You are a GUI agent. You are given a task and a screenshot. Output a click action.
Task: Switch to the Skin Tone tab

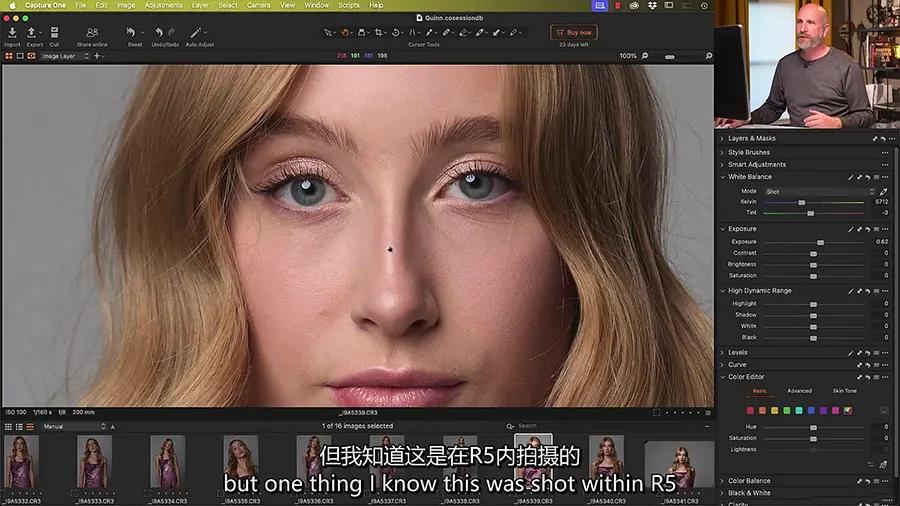click(x=844, y=391)
